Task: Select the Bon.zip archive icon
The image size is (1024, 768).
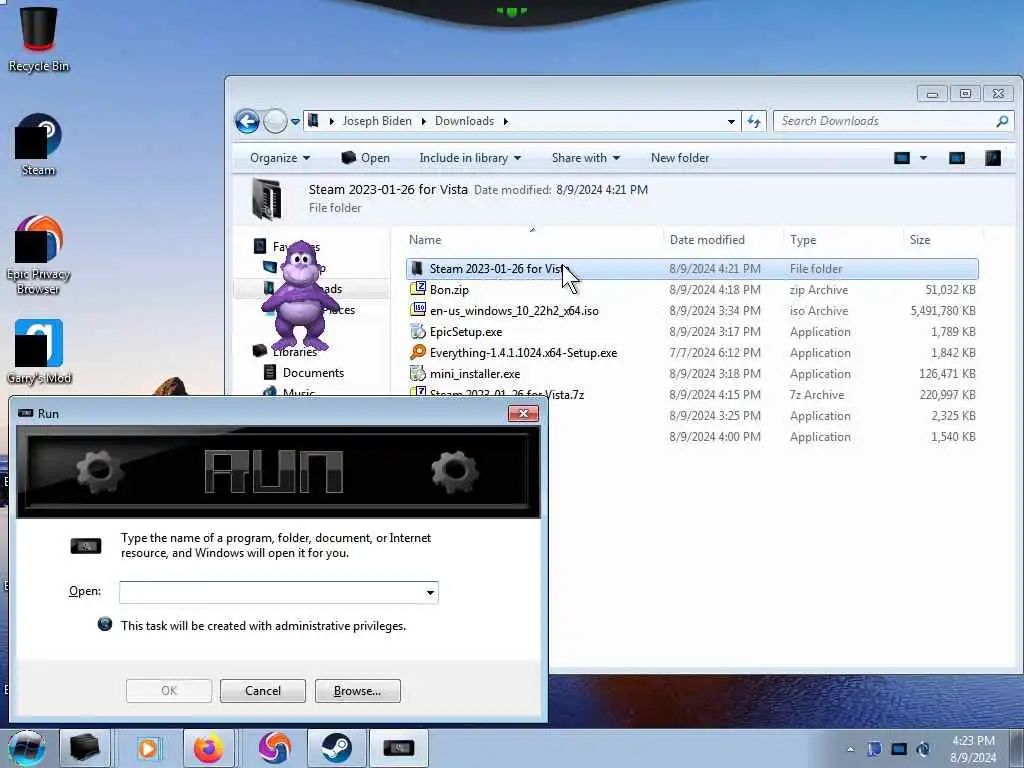Action: coord(417,289)
